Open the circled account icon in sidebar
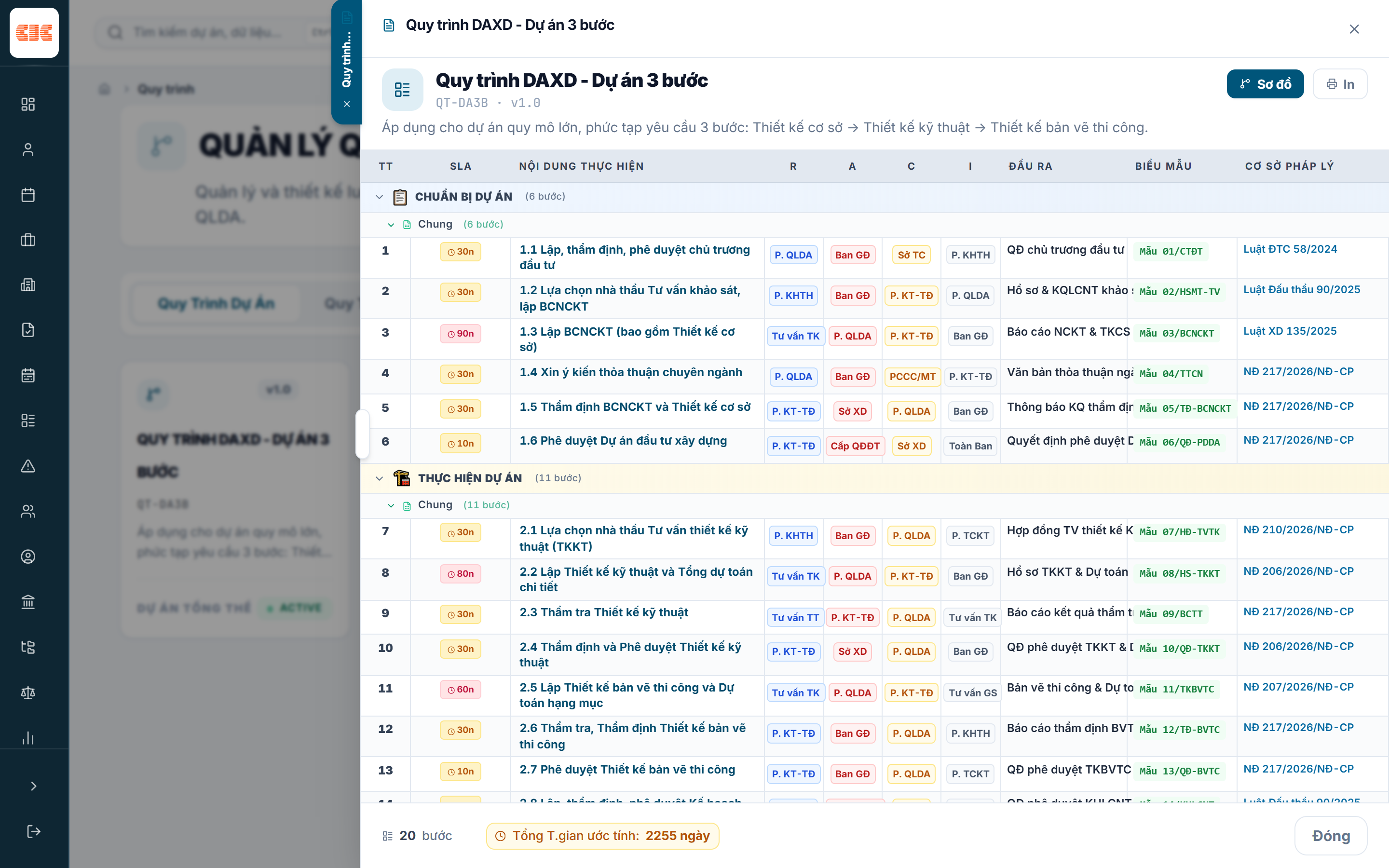 click(28, 556)
